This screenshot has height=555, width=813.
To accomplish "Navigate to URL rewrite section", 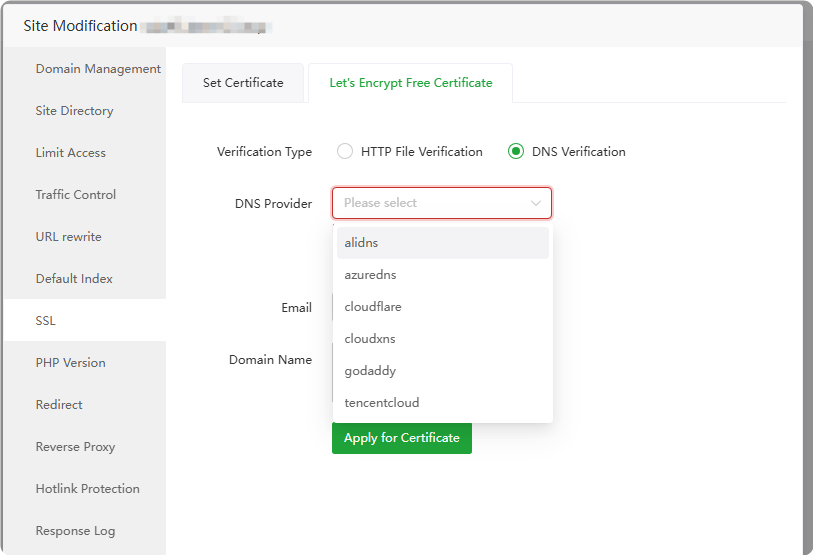I will [x=69, y=237].
